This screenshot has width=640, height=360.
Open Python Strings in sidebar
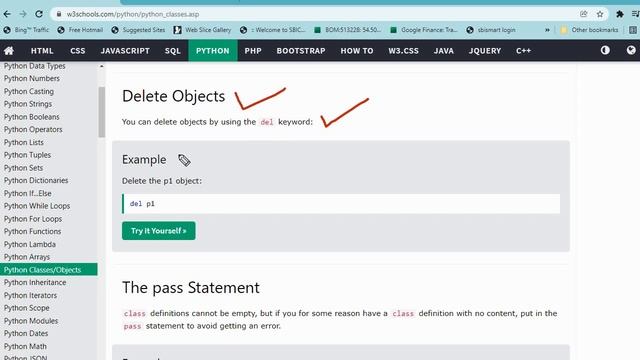[x=28, y=104]
